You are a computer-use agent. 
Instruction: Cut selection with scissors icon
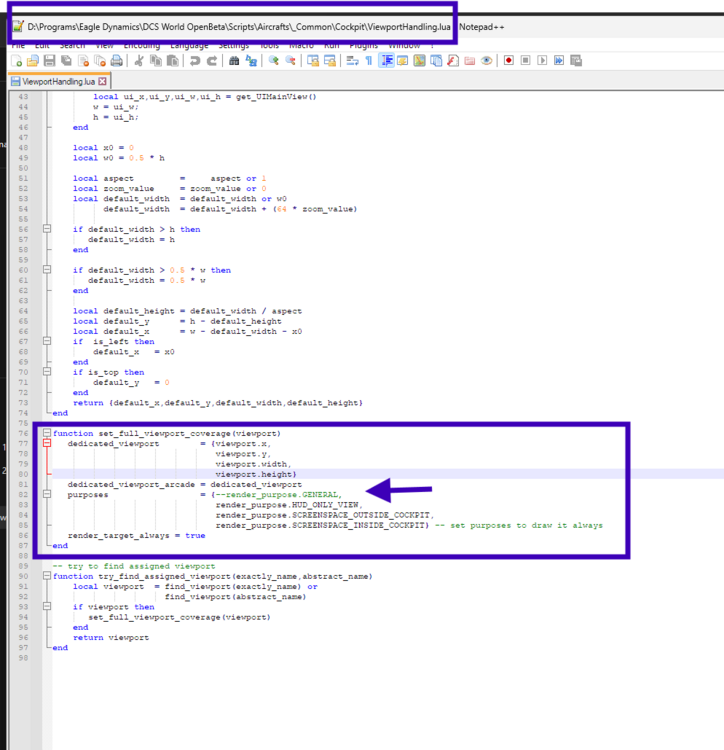(x=139, y=61)
